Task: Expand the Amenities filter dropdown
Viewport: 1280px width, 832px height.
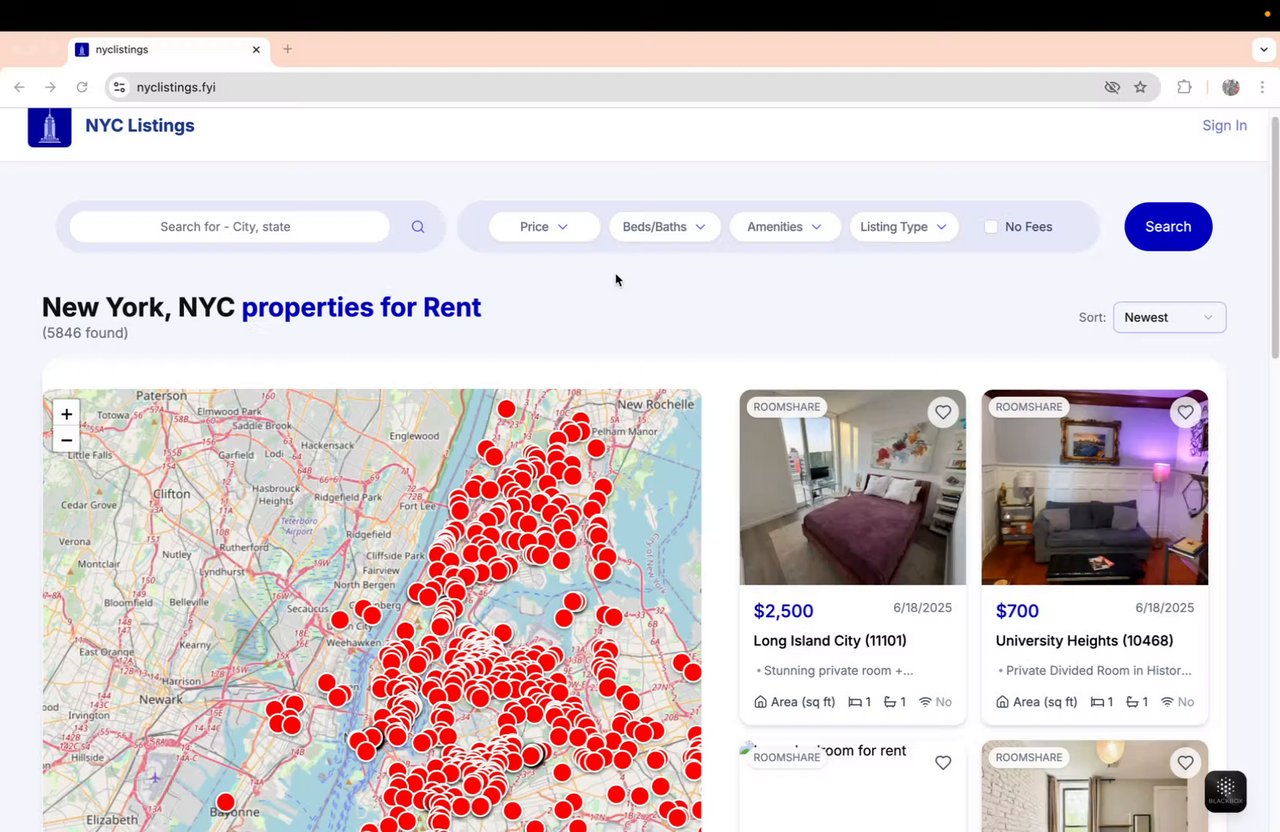Action: point(785,227)
